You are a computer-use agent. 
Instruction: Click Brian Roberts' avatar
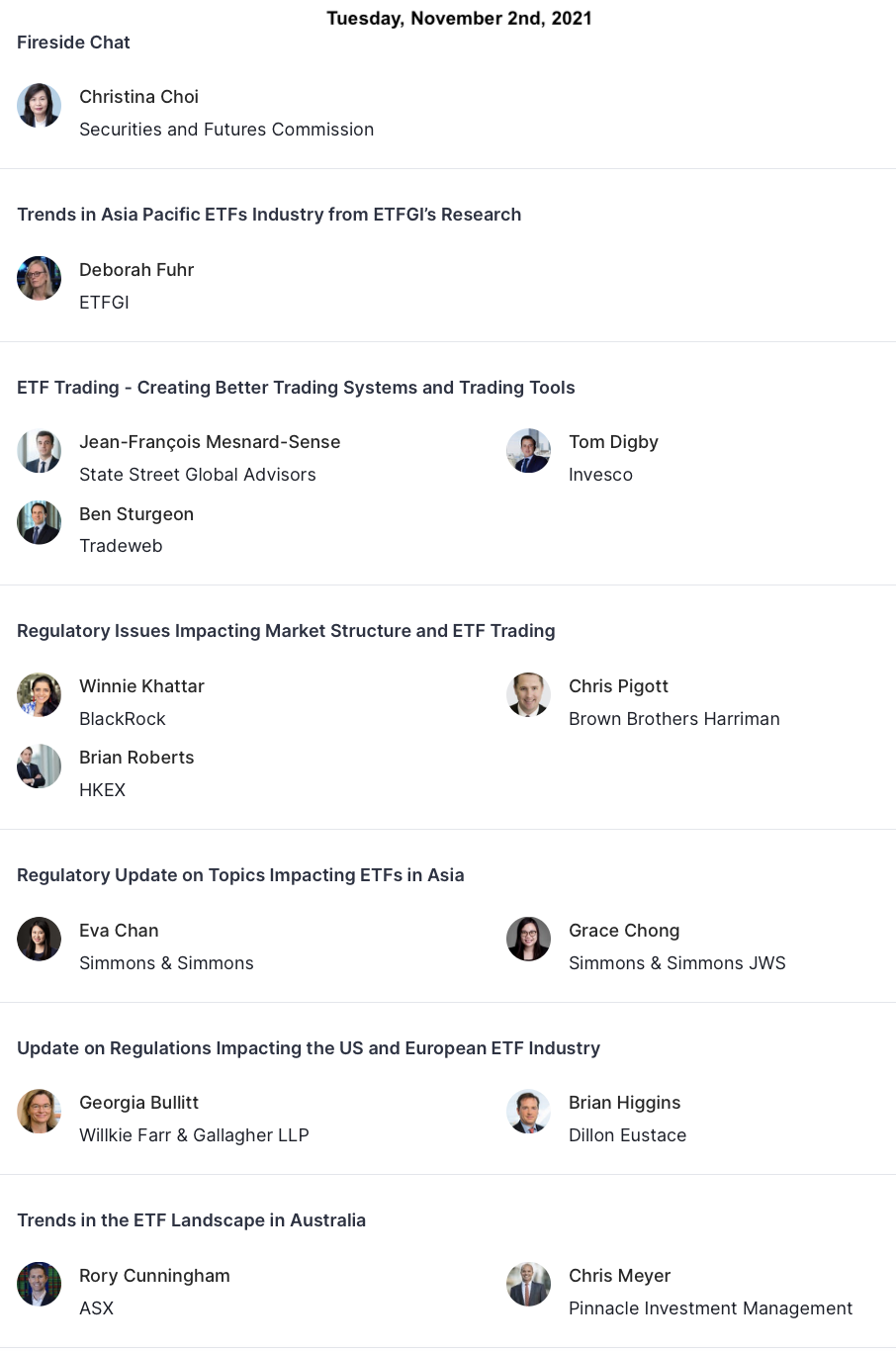point(39,766)
